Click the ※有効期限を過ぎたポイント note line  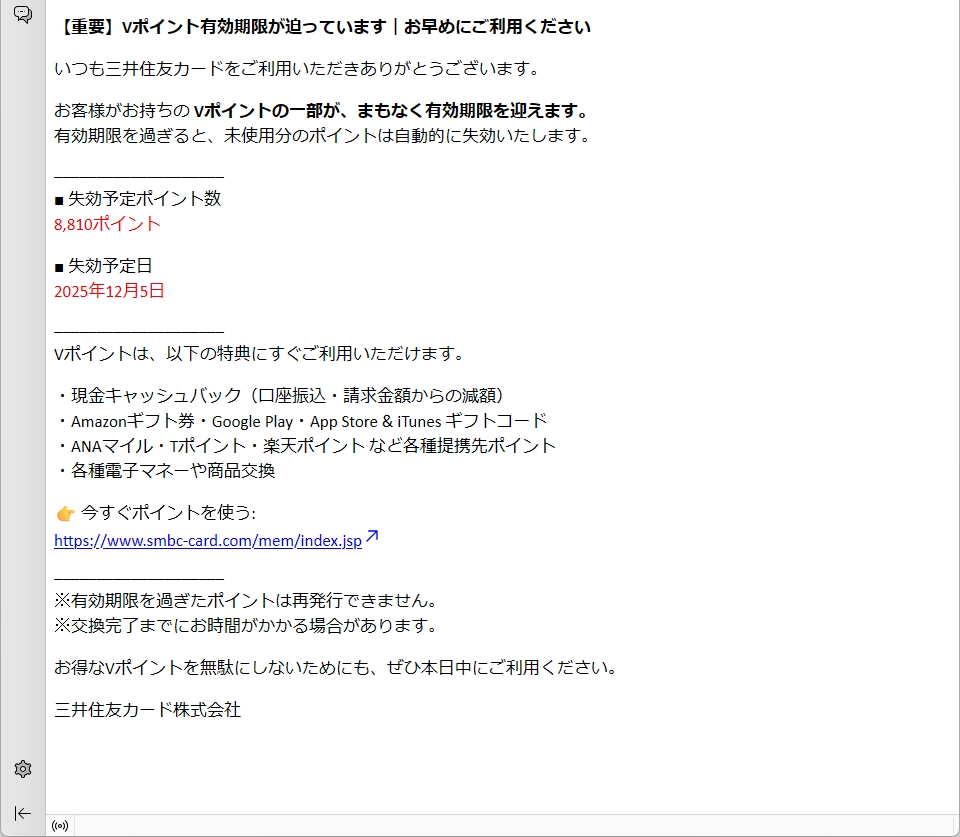click(245, 601)
